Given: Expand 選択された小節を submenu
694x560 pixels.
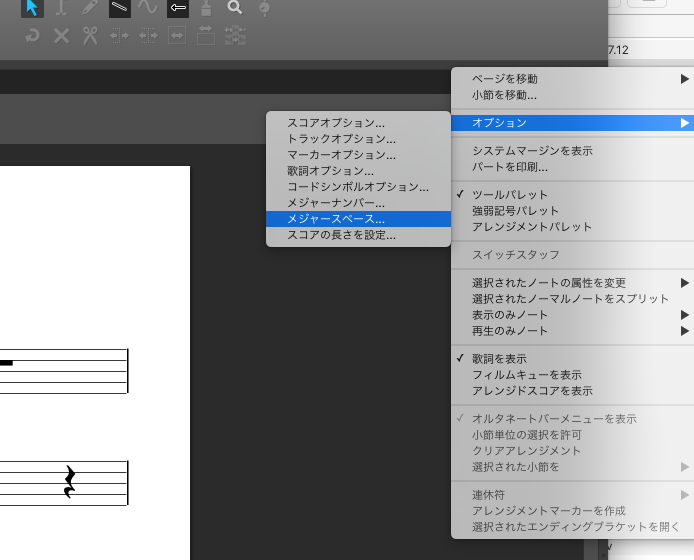Looking at the screenshot, I should tap(572, 467).
